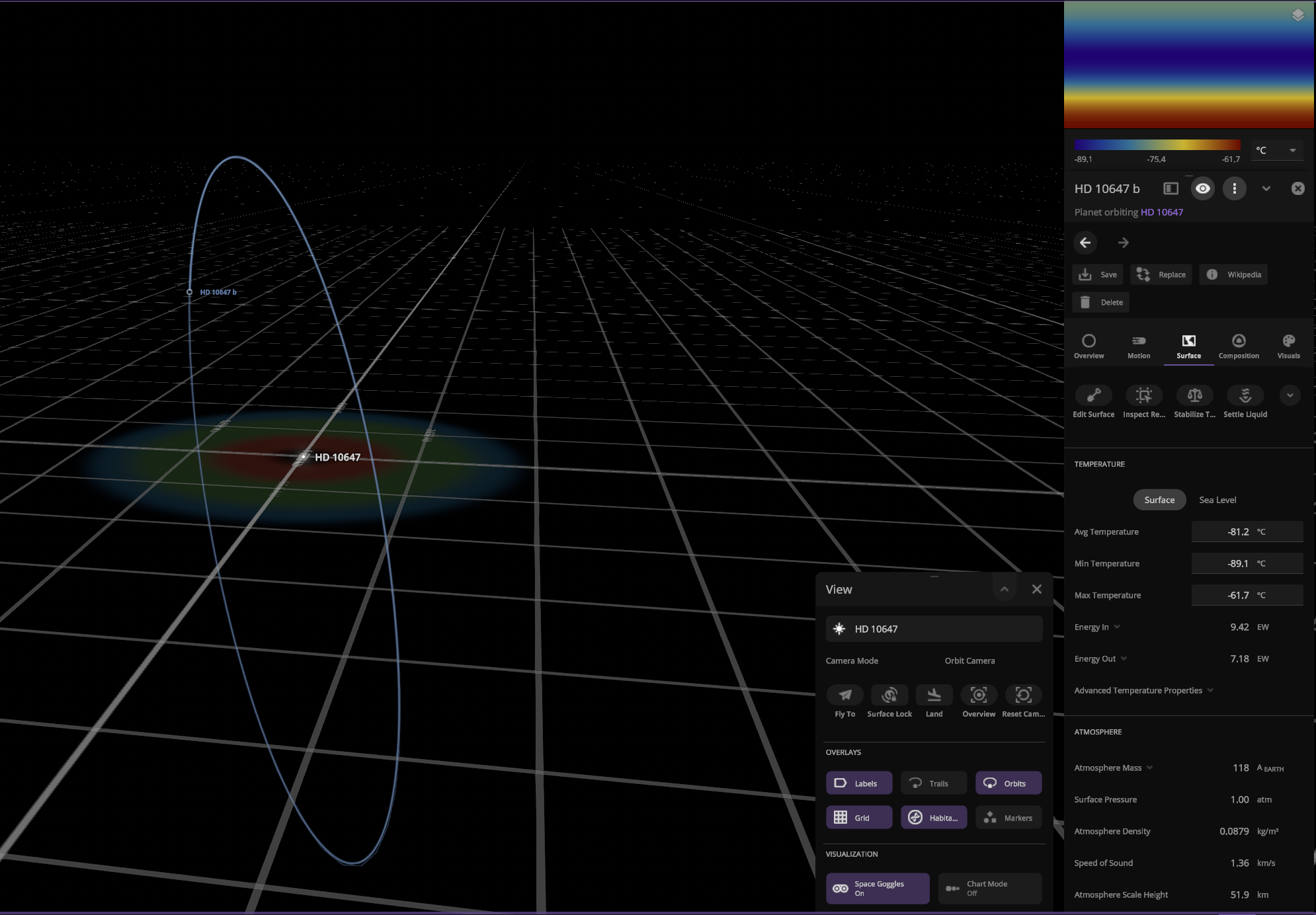Click the Surface Pressure value 1.00

coord(1239,800)
